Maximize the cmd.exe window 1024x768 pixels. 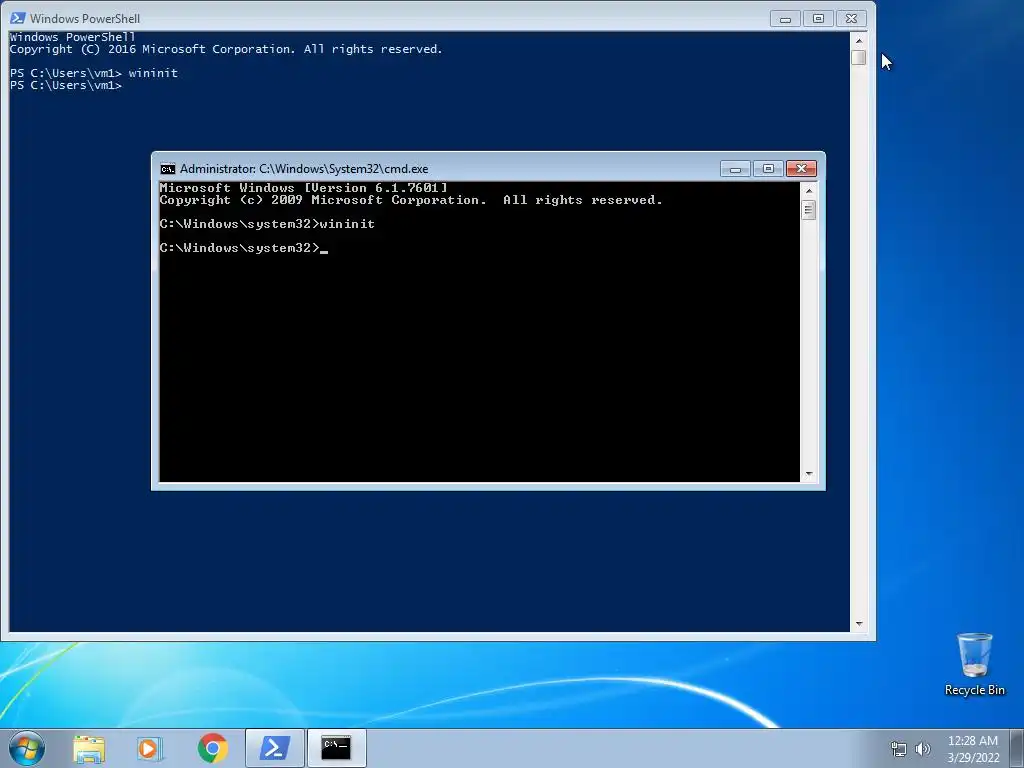[x=768, y=169]
